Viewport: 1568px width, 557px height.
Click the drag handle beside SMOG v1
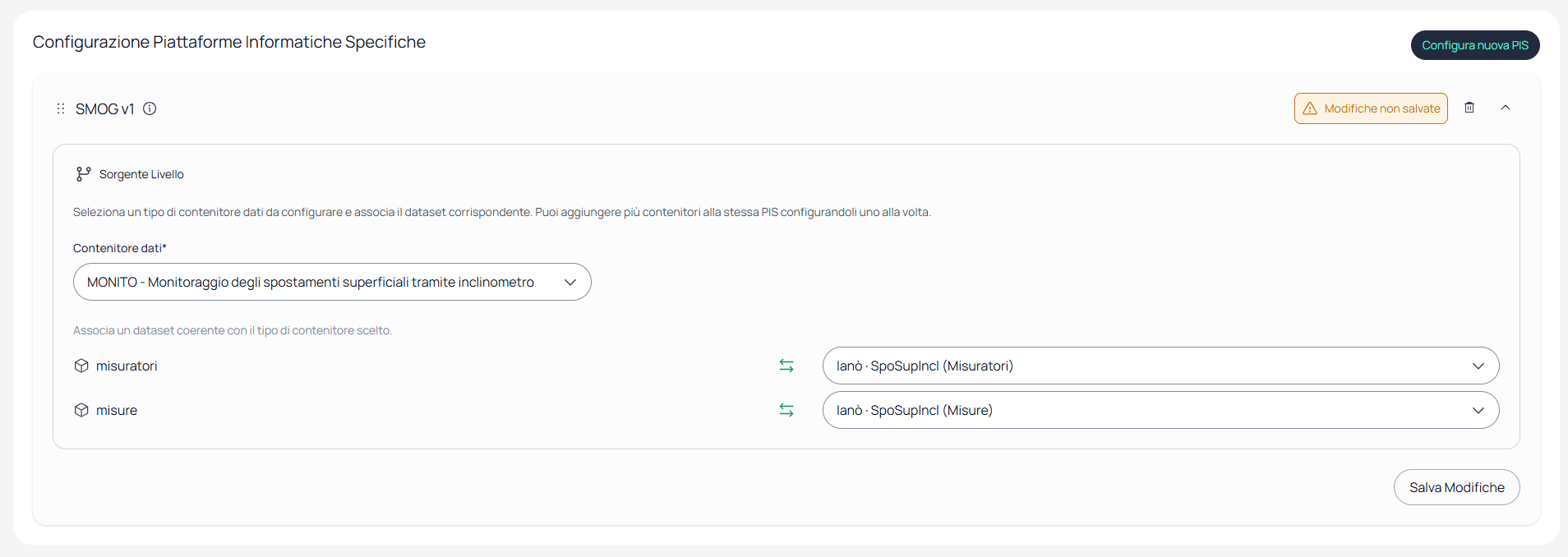(61, 108)
